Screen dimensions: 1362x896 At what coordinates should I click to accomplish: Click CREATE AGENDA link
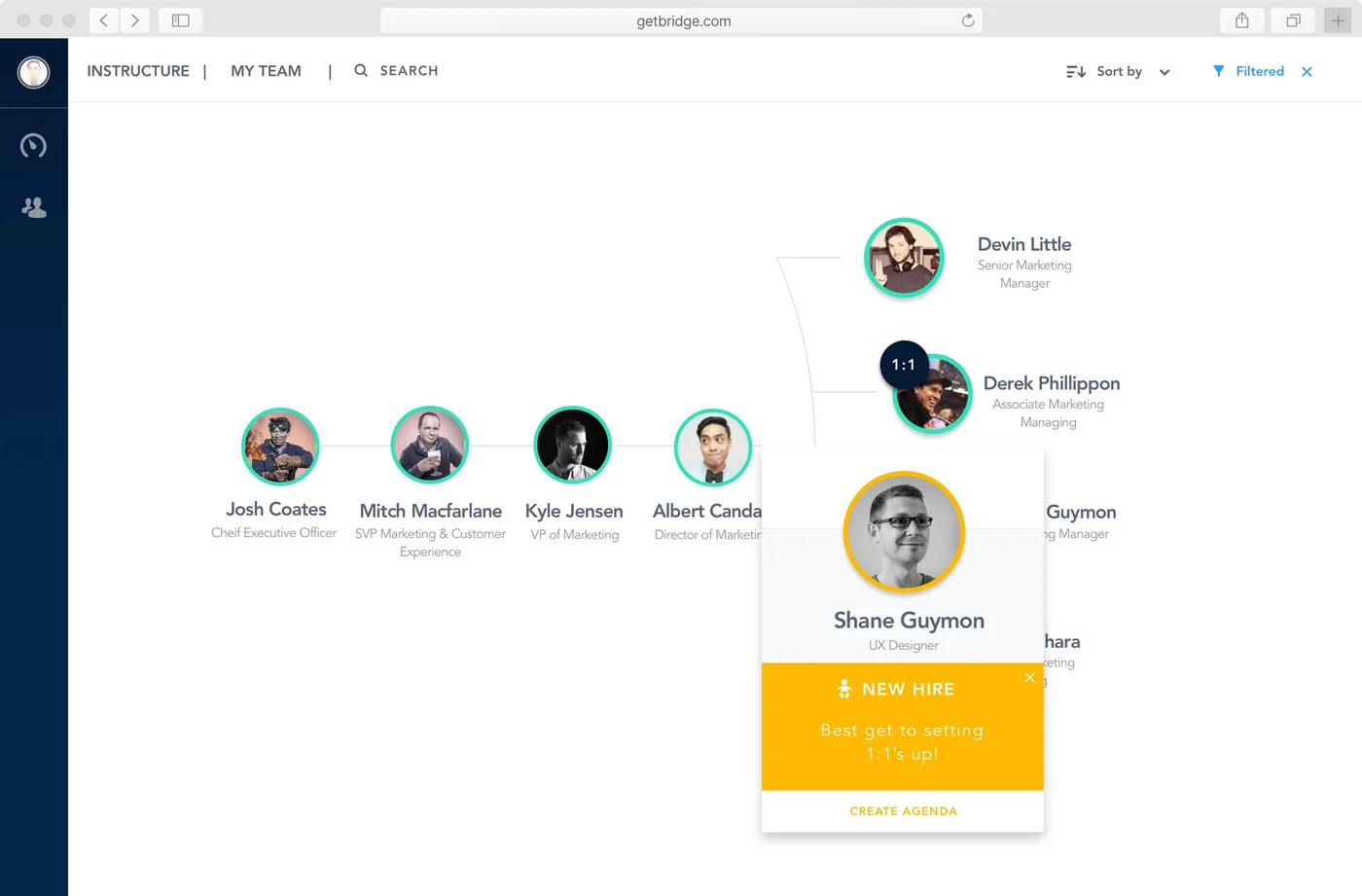tap(904, 811)
